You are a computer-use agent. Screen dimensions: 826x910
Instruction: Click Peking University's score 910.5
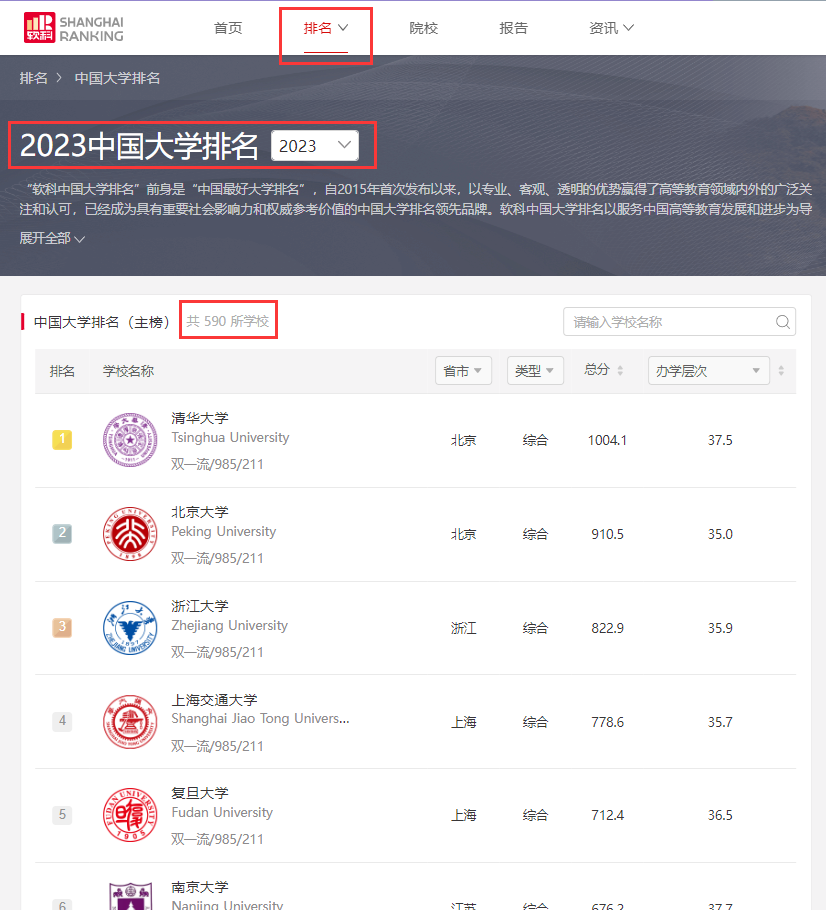tap(607, 535)
